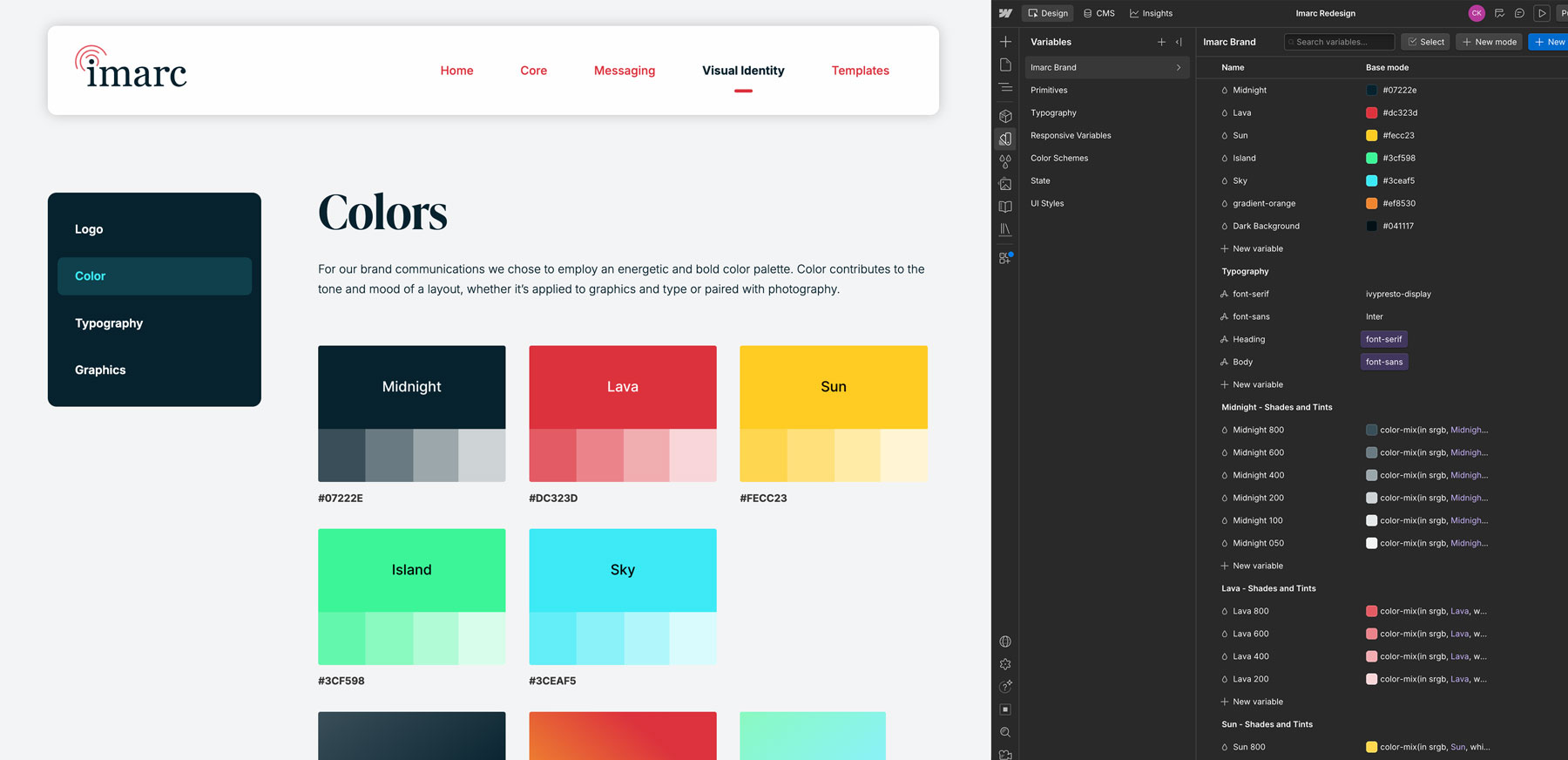Image resolution: width=1568 pixels, height=760 pixels.
Task: Click the Midnight color card on the page
Action: tap(411, 413)
